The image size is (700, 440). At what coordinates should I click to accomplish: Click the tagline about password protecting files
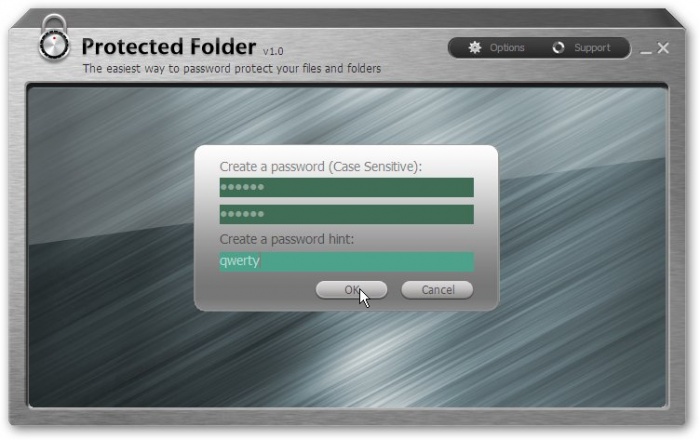tap(232, 69)
